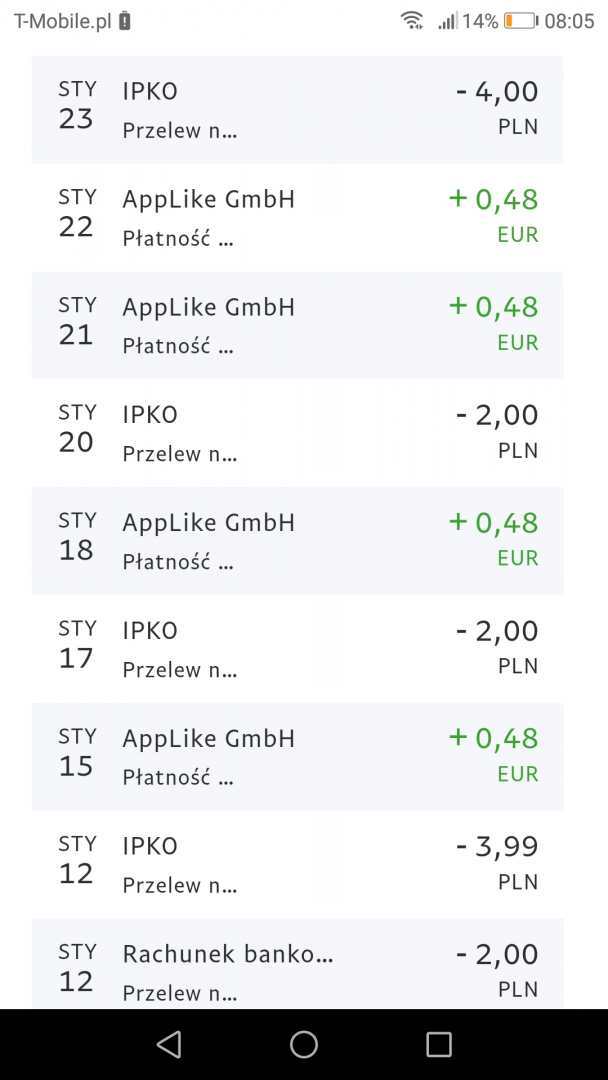Viewport: 608px width, 1080px height.
Task: Open recent apps square icon
Action: [439, 1045]
